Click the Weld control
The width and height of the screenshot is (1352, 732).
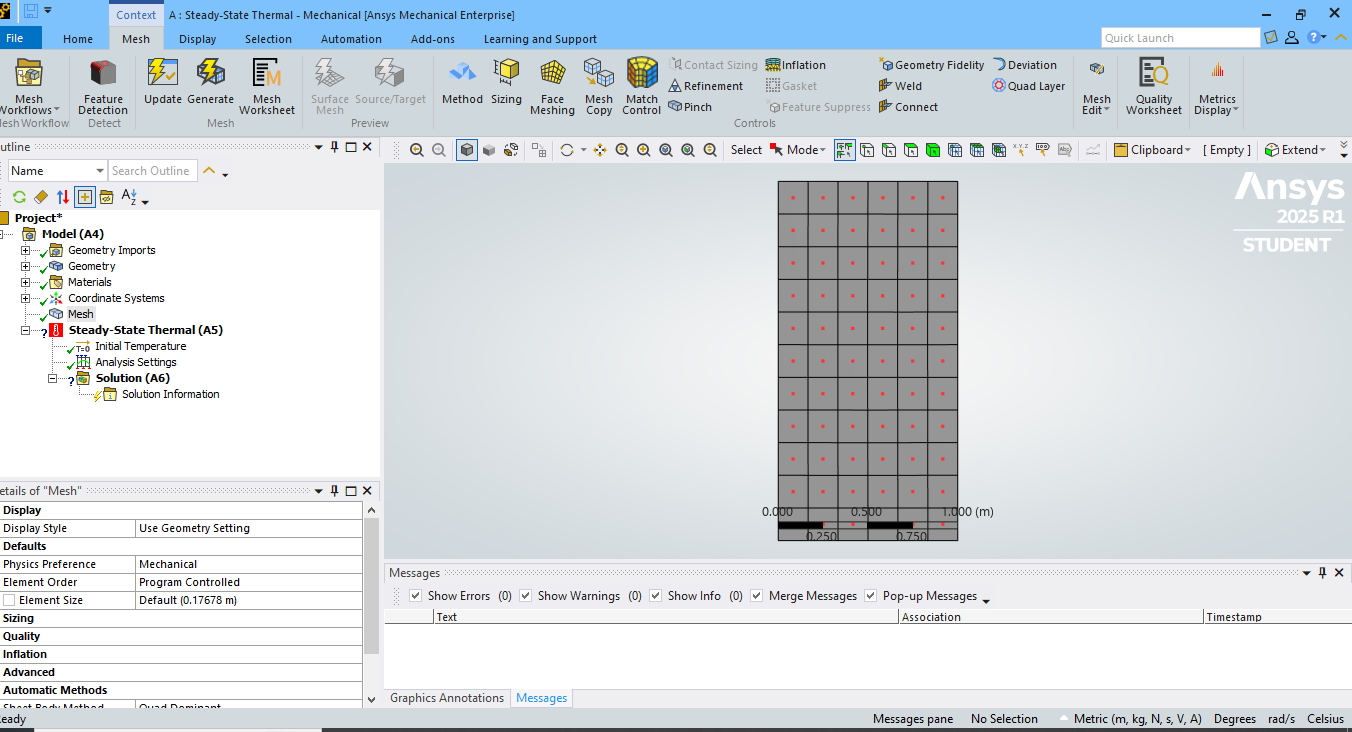tap(900, 86)
